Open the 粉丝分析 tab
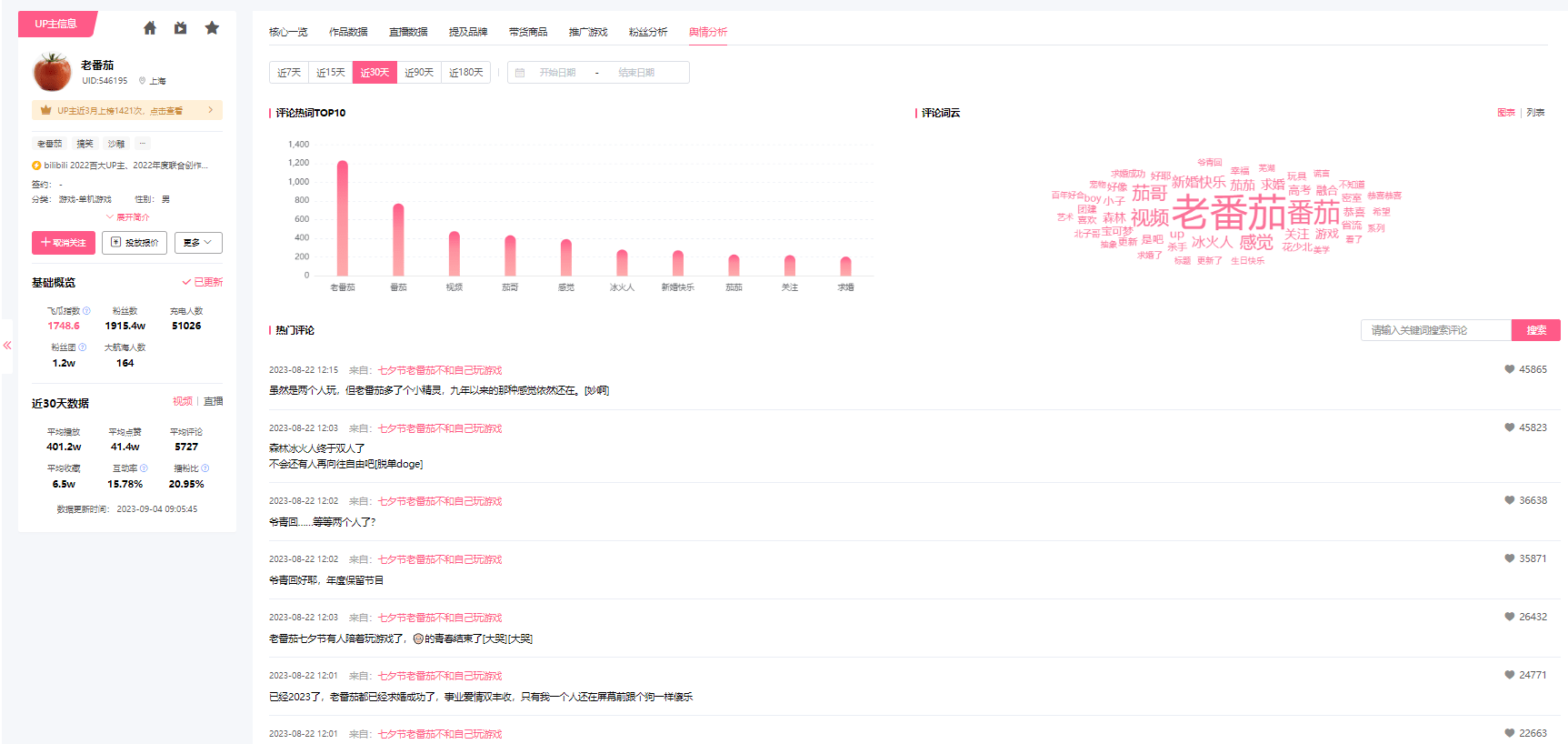This screenshot has width=1568, height=744. [x=648, y=32]
